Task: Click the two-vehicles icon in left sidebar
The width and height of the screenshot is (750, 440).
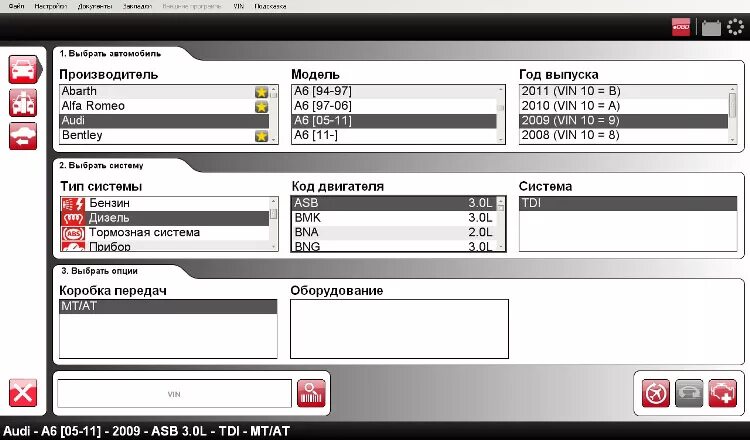Action: click(x=23, y=103)
